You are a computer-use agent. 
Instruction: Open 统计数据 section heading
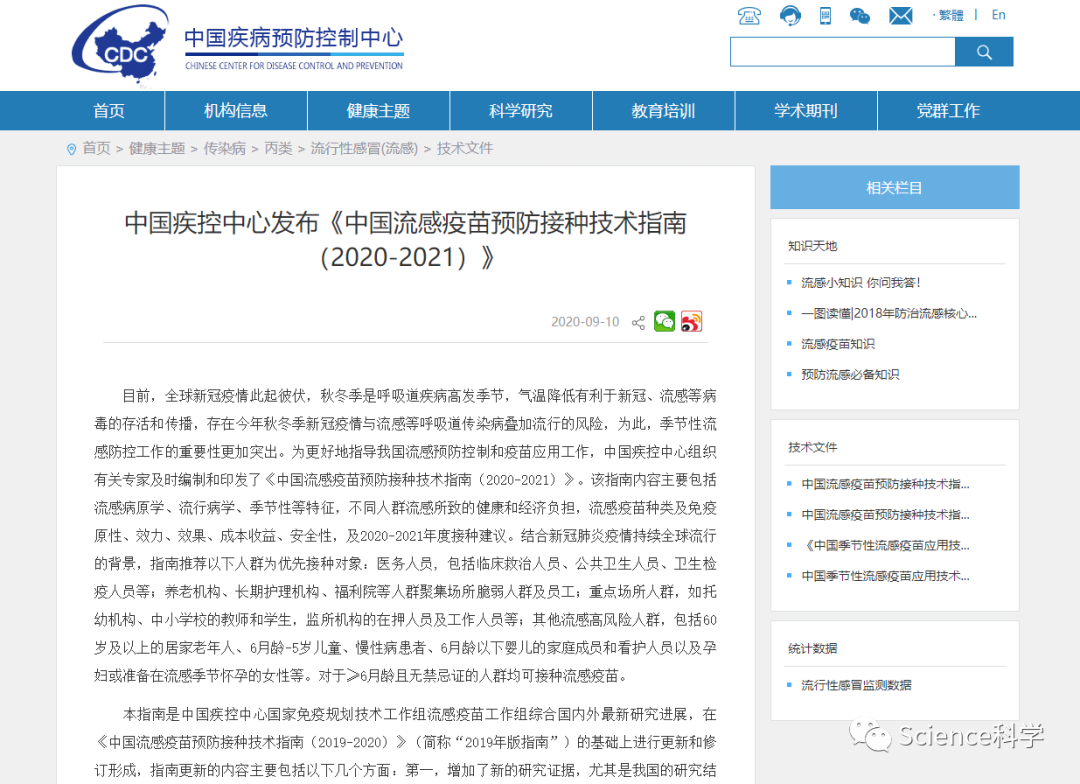(x=813, y=648)
